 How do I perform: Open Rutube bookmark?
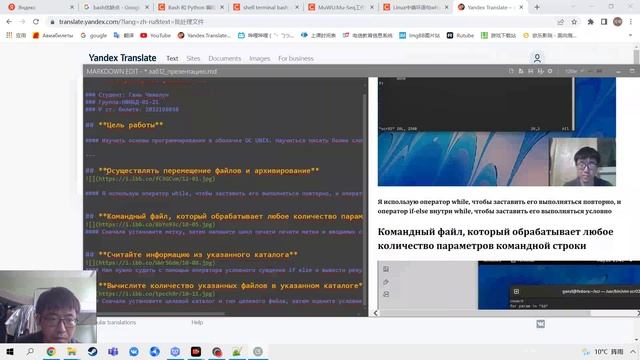click(x=460, y=36)
